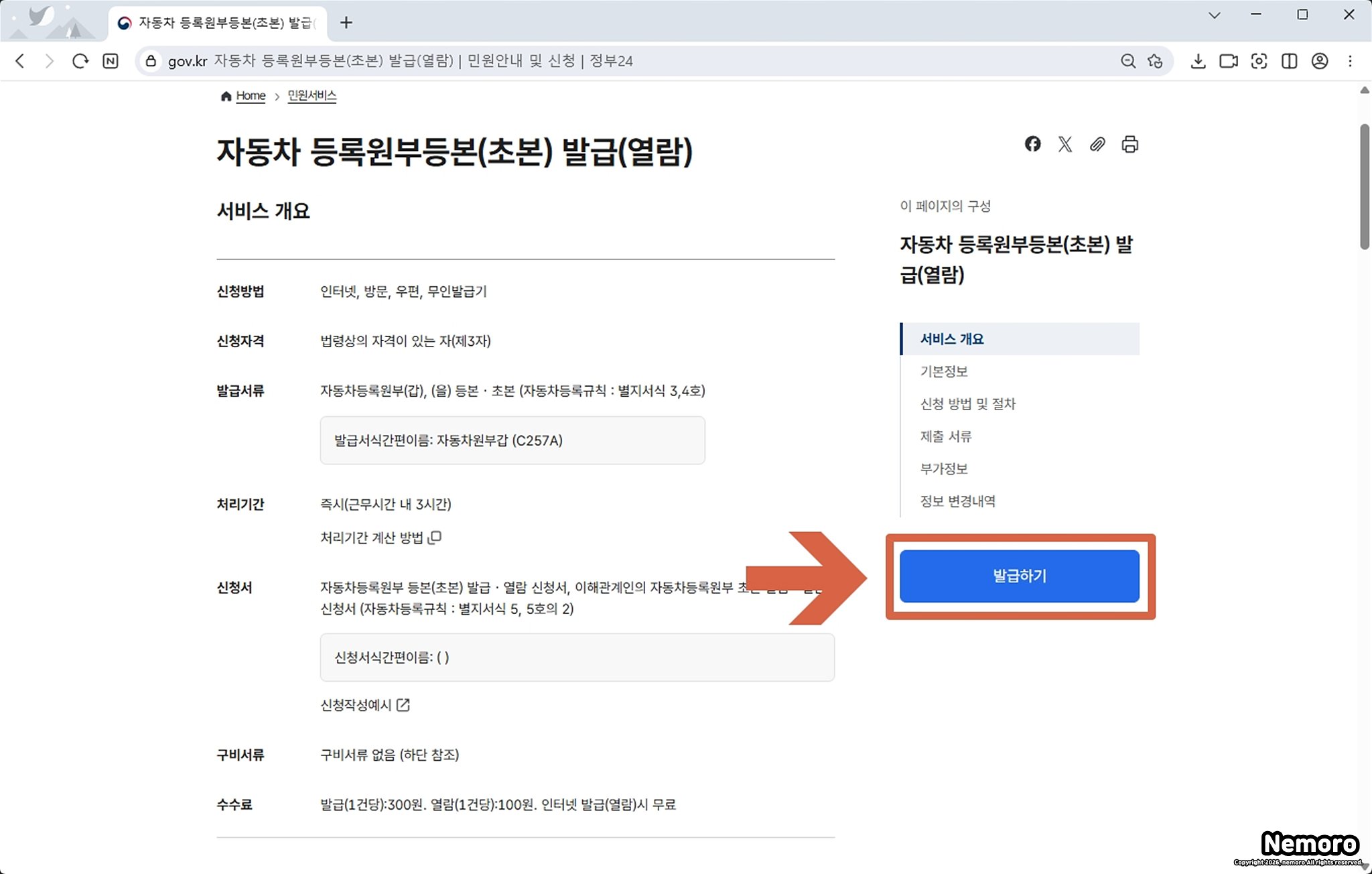Open the browser profile icon

pos(1319,61)
